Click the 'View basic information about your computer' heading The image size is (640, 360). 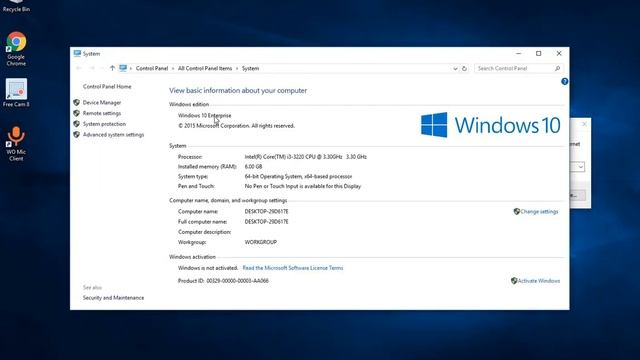coord(238,91)
